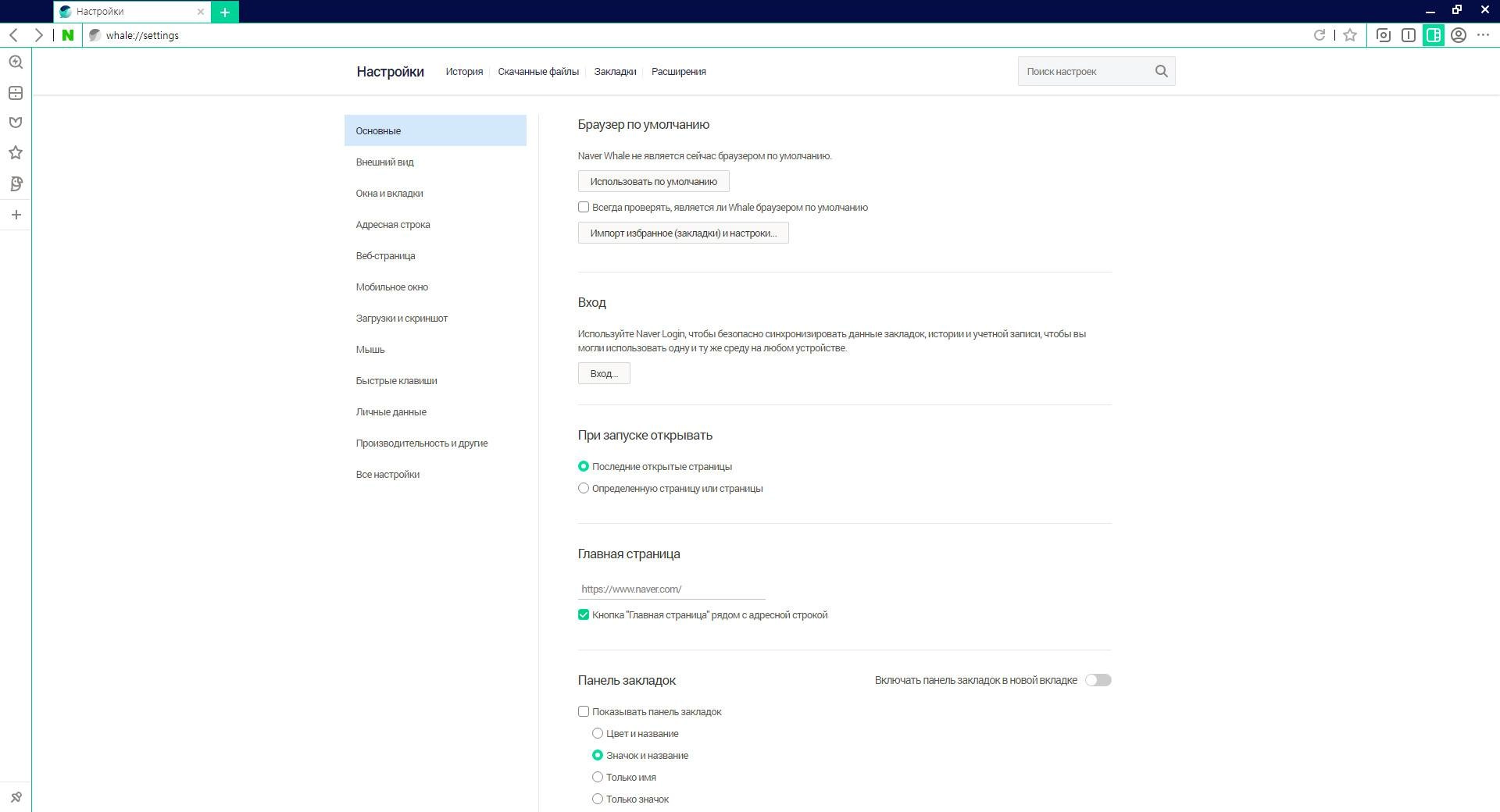
Task: Go forward with the forward arrow
Action: pos(38,35)
